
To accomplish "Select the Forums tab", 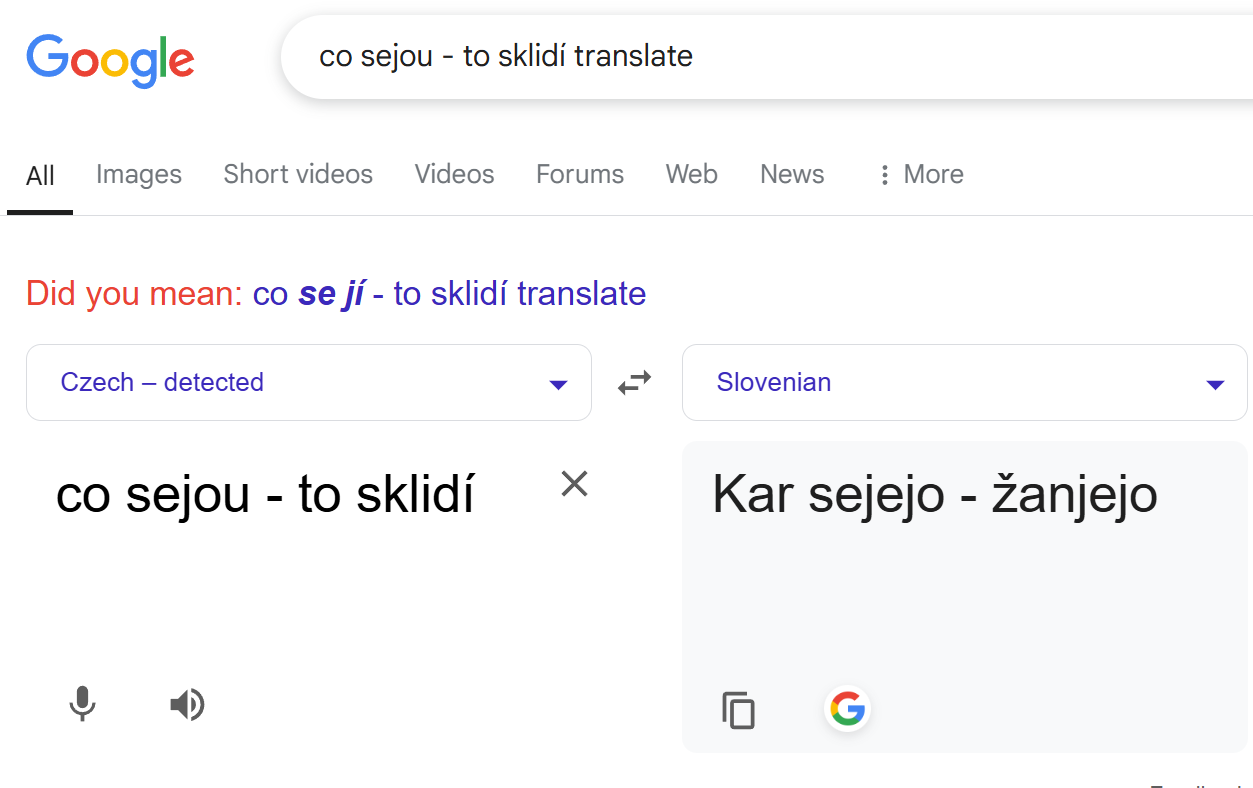I will [580, 174].
